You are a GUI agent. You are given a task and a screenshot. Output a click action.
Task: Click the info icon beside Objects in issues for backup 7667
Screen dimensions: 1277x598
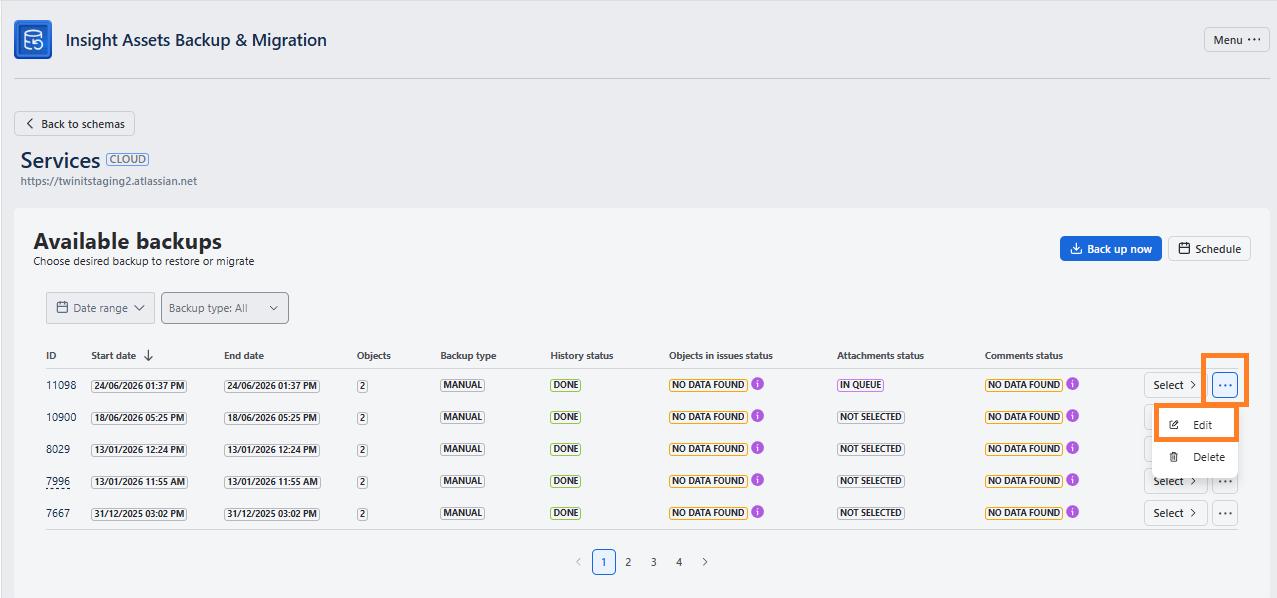[x=757, y=512]
